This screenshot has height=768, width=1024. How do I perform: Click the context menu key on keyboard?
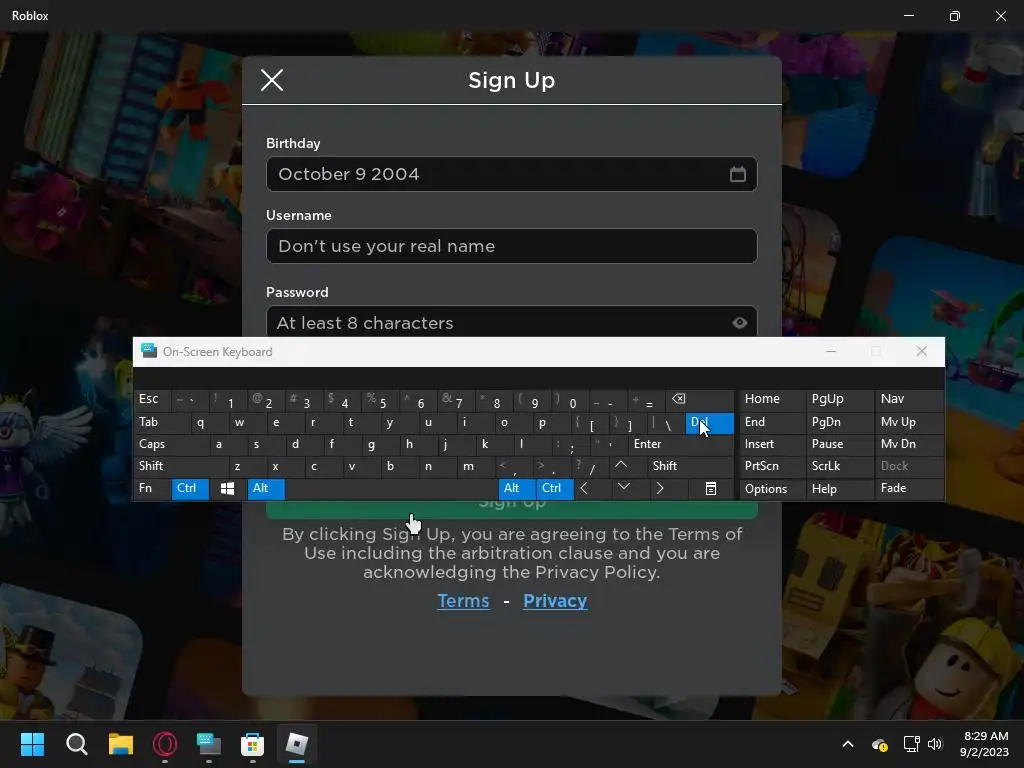click(x=711, y=488)
